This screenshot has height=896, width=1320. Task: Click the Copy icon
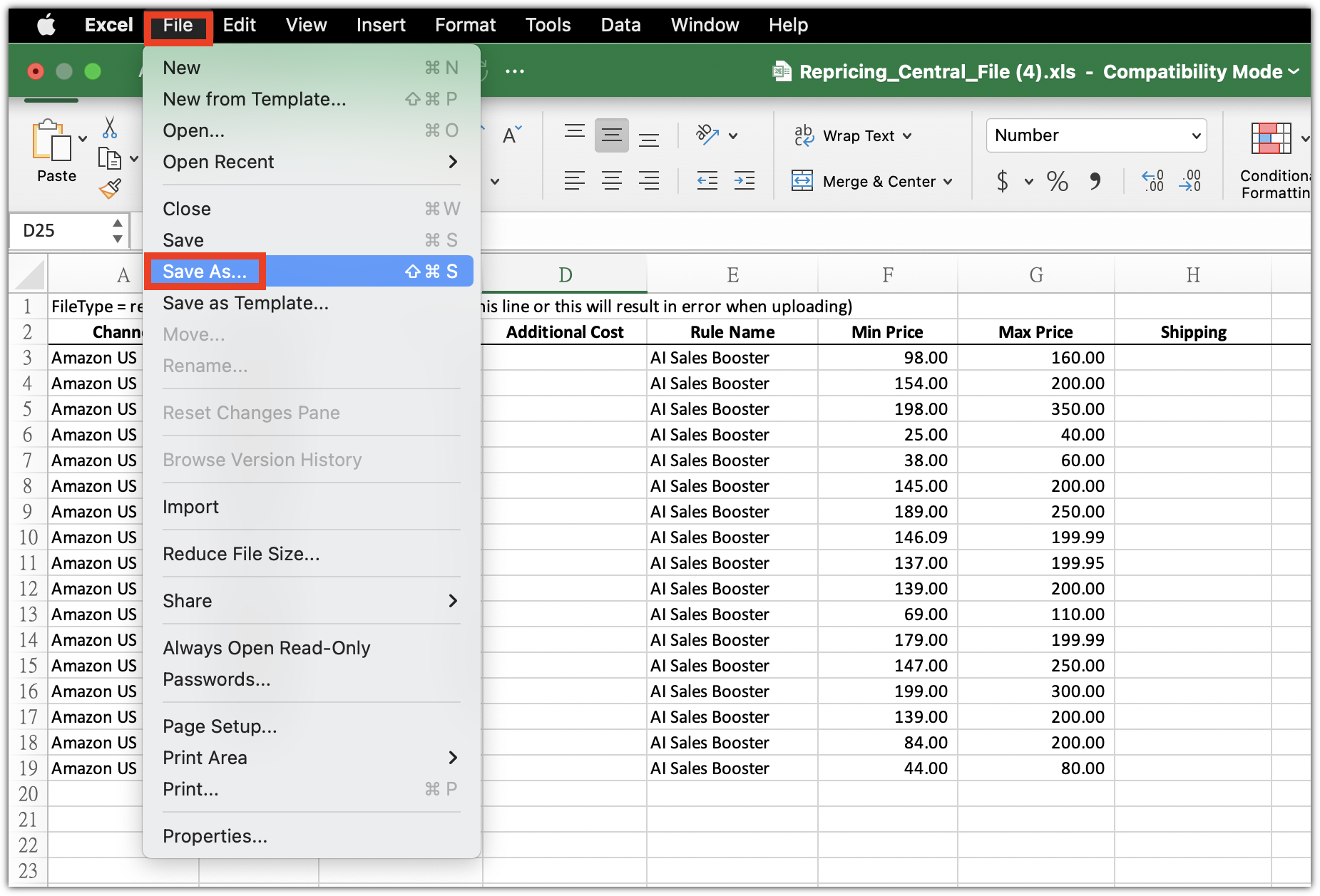[x=109, y=158]
